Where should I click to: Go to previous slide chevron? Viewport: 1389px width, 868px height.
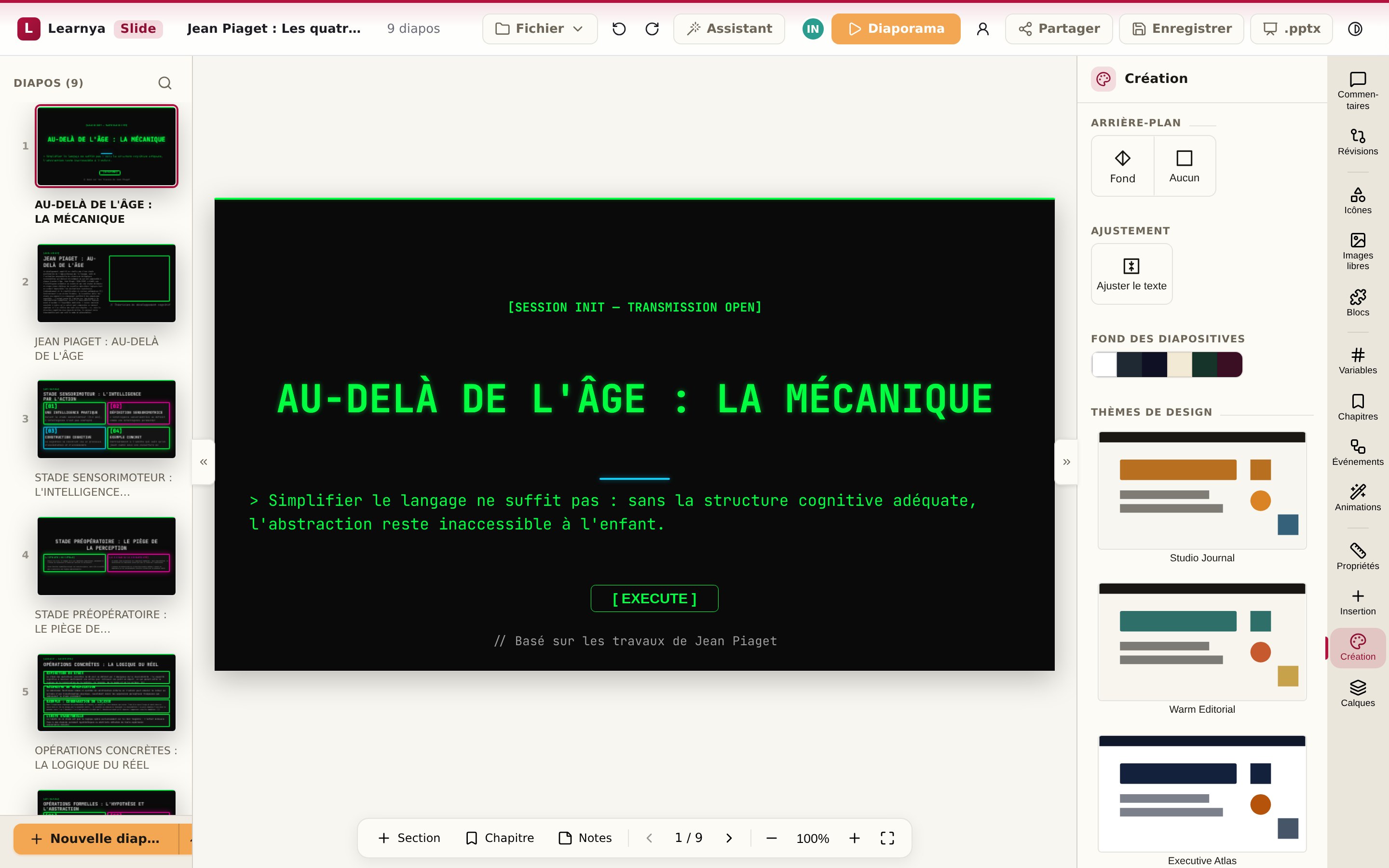[649, 838]
